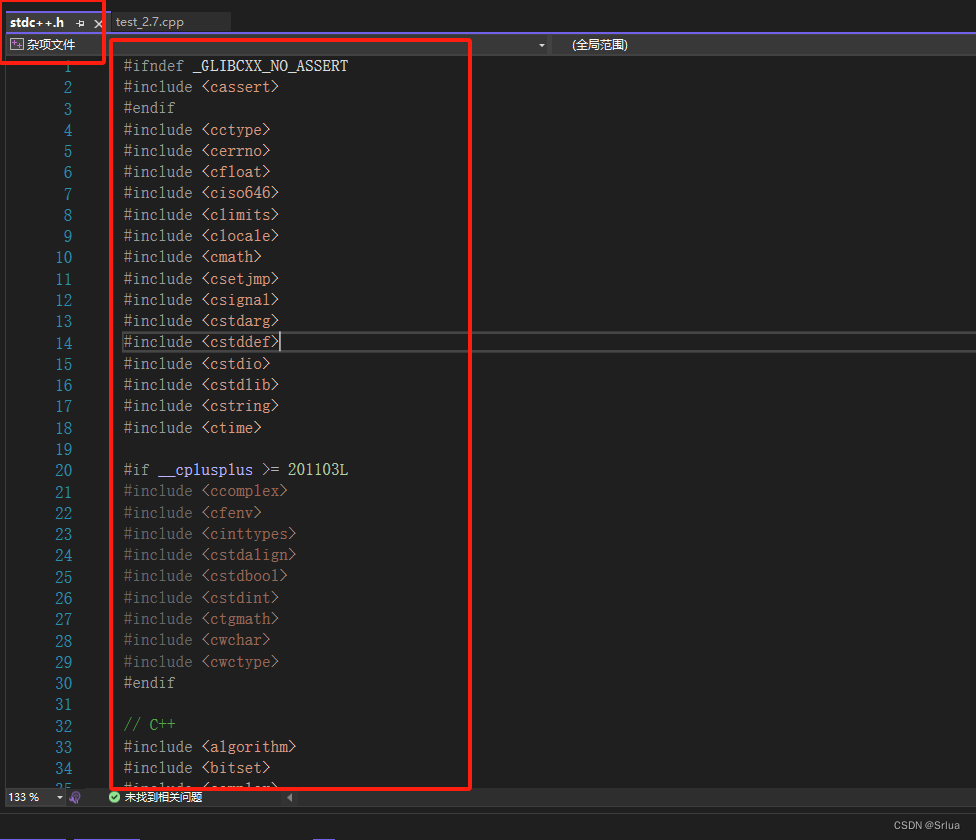Click the 未找到相关问题 status text
Viewport: 976px width, 840px height.
click(163, 797)
